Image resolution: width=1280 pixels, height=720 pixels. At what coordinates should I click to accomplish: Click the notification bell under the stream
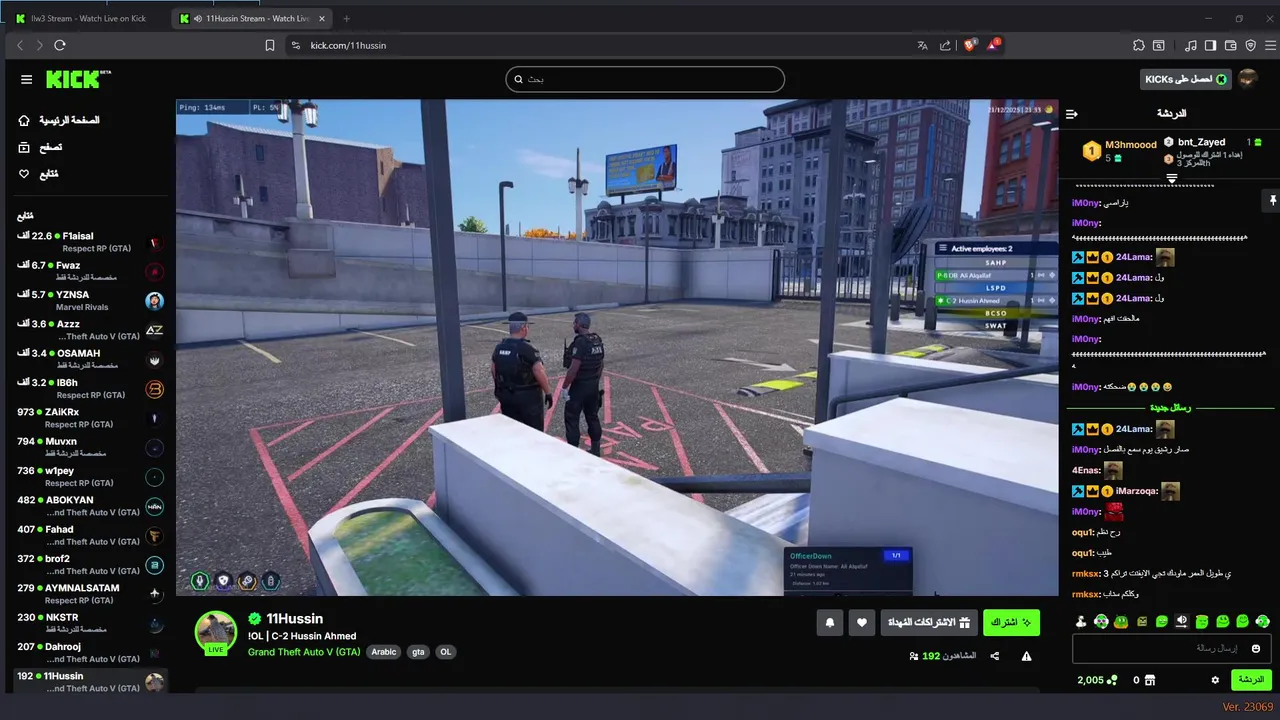click(830, 623)
